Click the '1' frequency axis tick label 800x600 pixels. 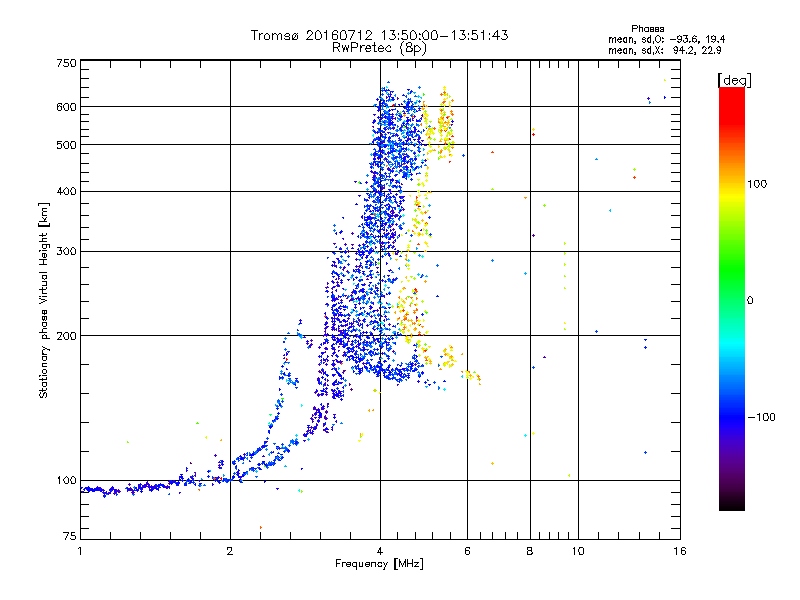pos(80,551)
